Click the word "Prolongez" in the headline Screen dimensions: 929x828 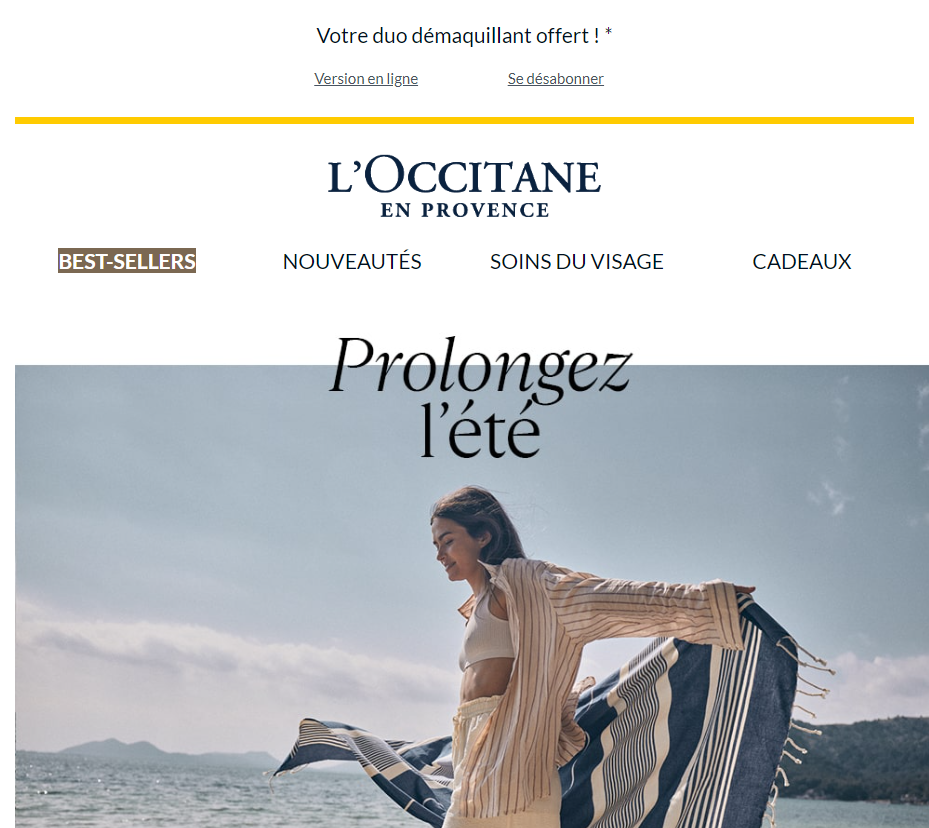tap(480, 368)
